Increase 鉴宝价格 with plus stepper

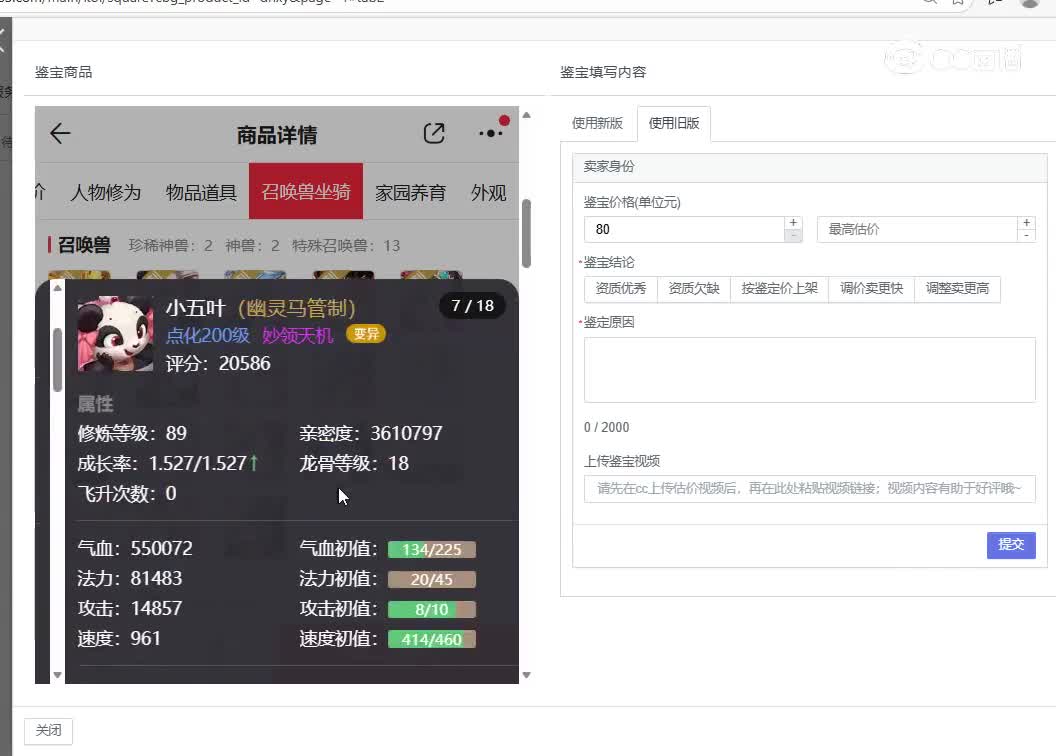click(x=793, y=223)
